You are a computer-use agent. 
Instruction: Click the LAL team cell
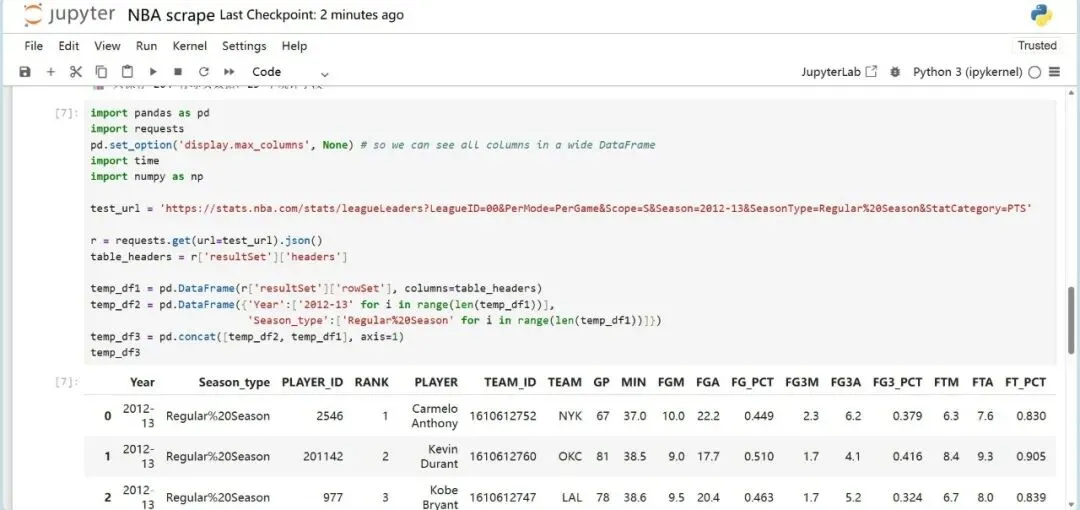click(x=571, y=497)
